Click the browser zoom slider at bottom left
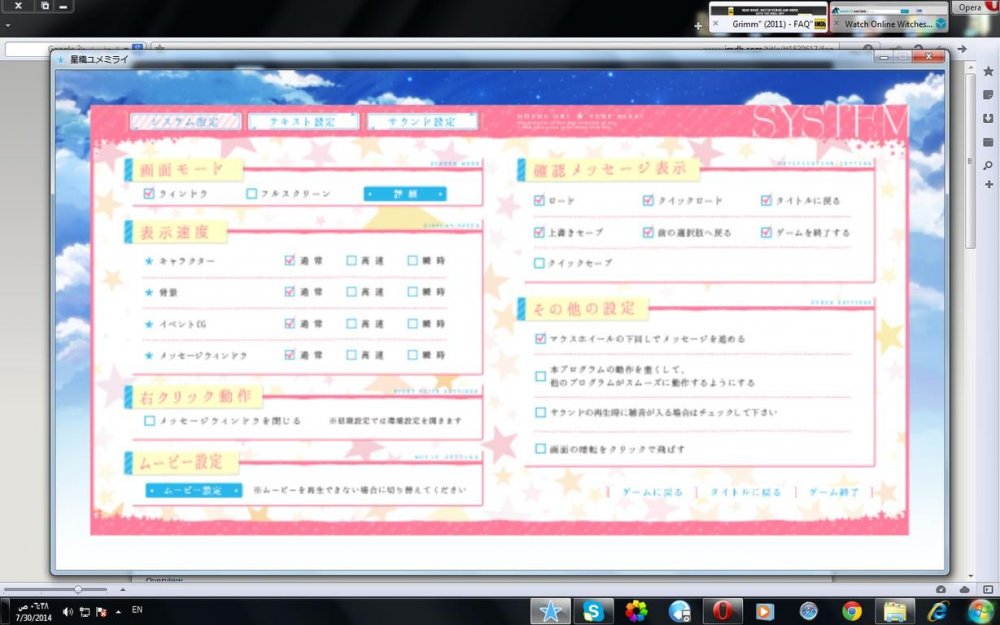1000x625 pixels. (x=77, y=590)
